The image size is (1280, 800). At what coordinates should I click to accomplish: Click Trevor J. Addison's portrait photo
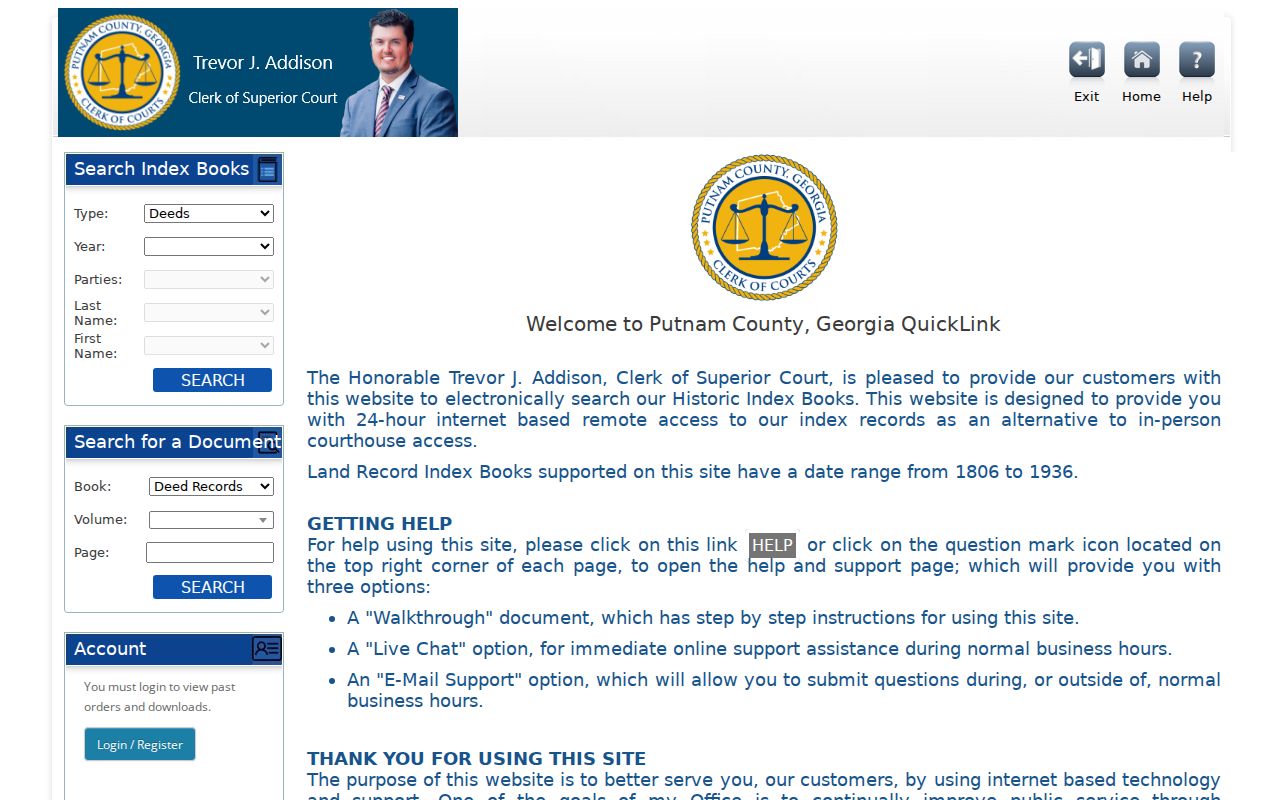398,73
